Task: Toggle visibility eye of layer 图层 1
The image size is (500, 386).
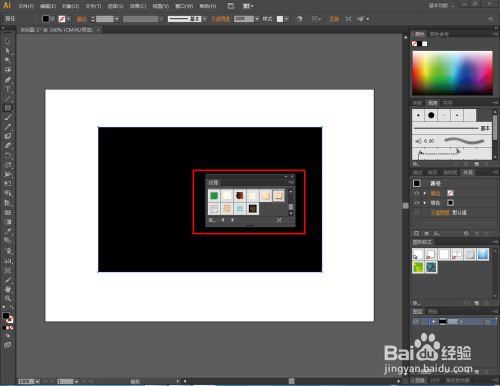Action: coord(416,322)
